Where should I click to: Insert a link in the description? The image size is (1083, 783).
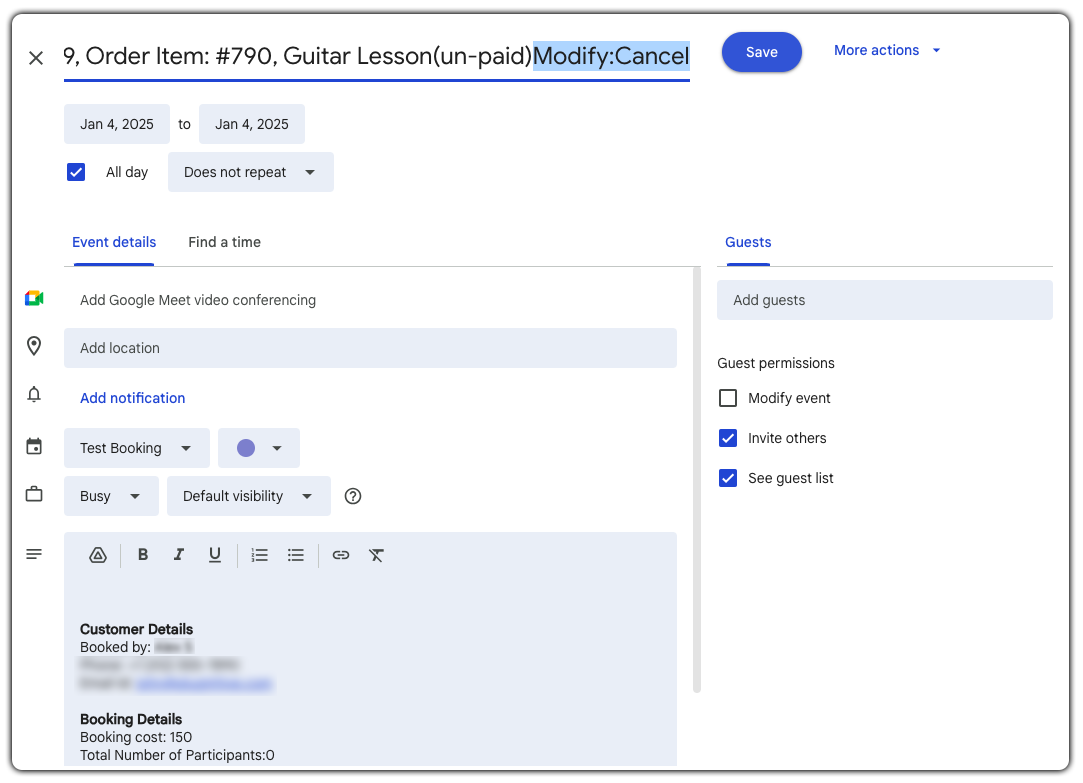(x=341, y=555)
